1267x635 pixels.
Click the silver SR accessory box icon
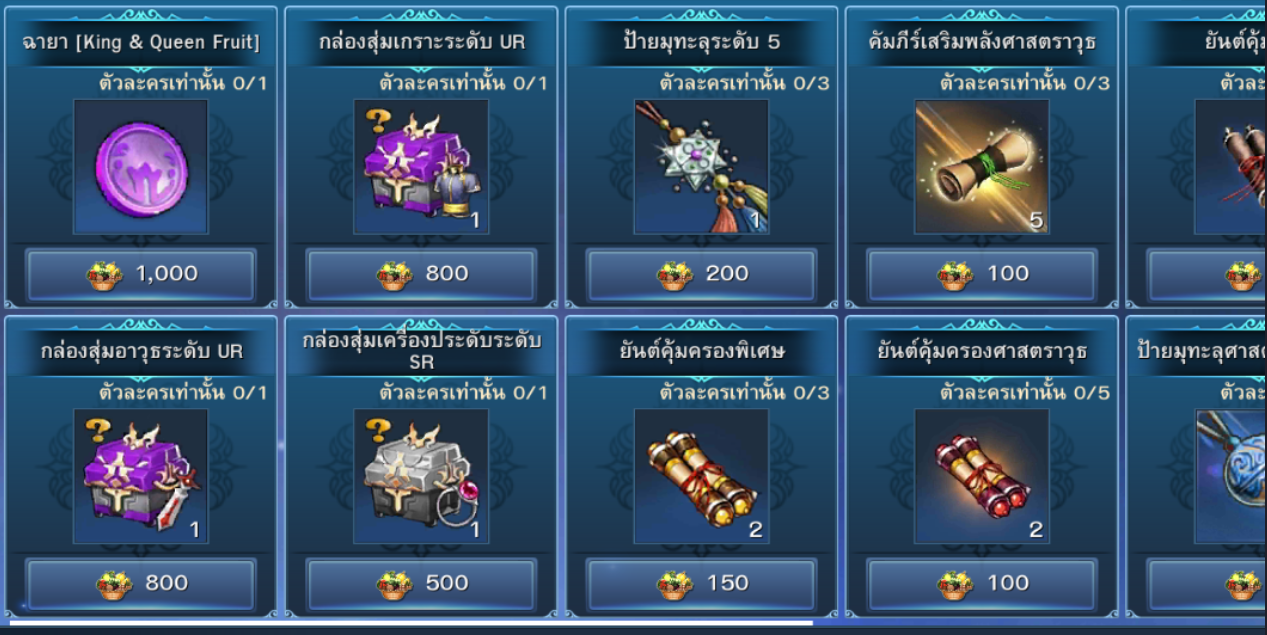421,476
